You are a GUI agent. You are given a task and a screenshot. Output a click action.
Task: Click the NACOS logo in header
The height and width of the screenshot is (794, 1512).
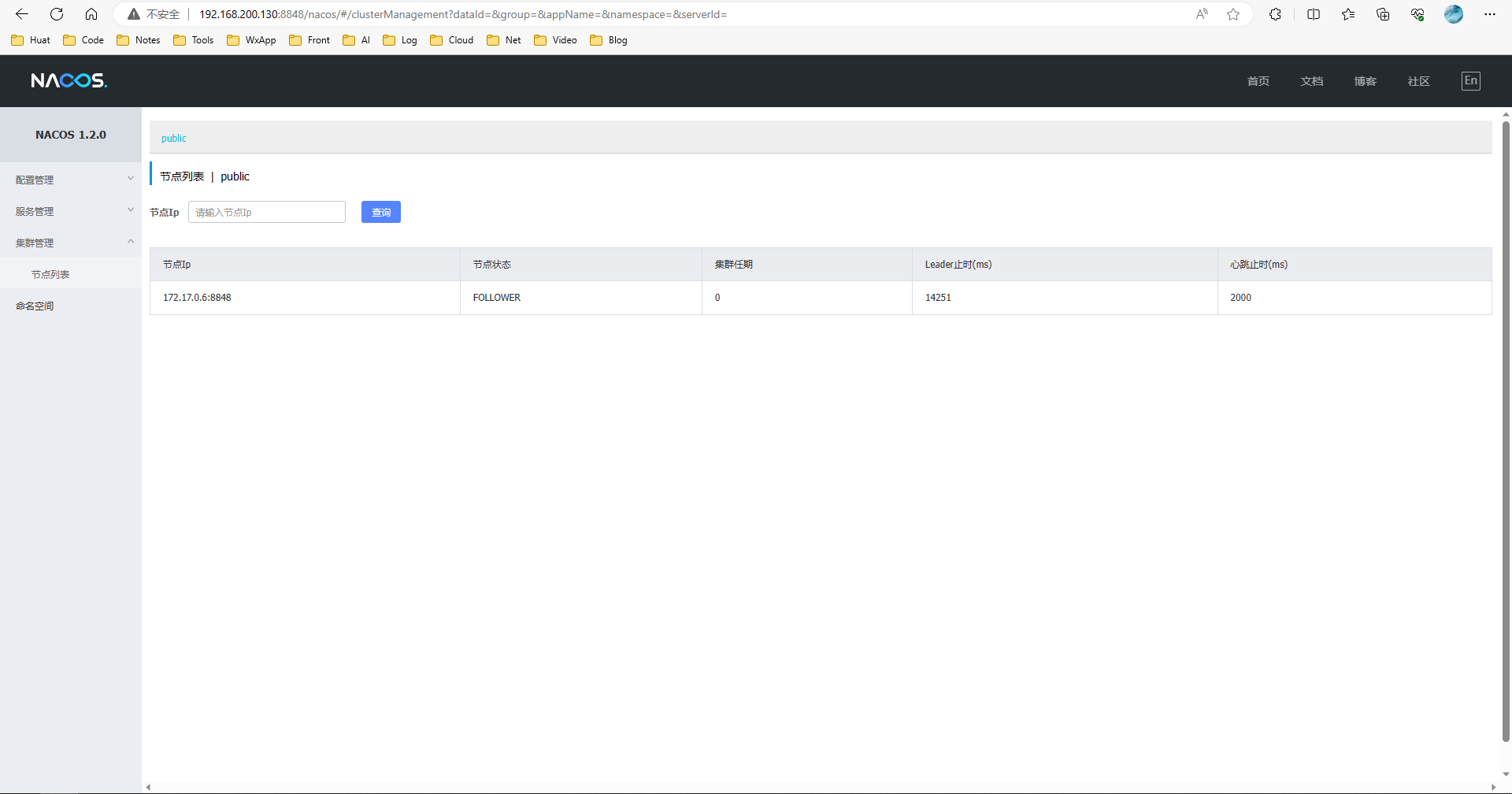tap(69, 80)
